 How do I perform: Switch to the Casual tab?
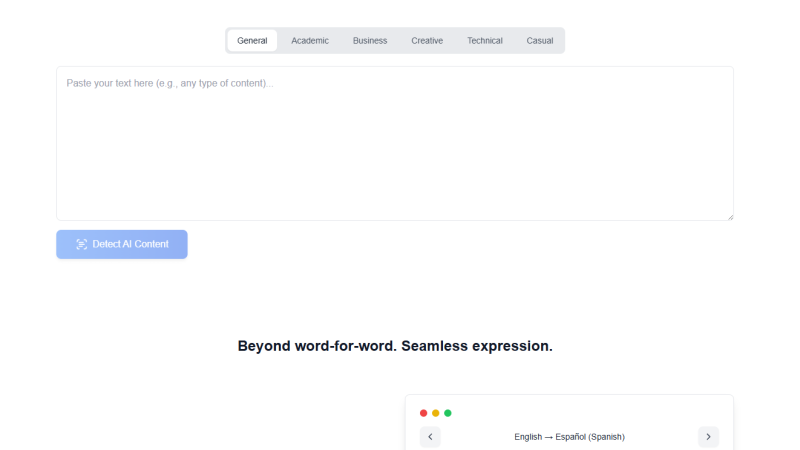click(540, 41)
